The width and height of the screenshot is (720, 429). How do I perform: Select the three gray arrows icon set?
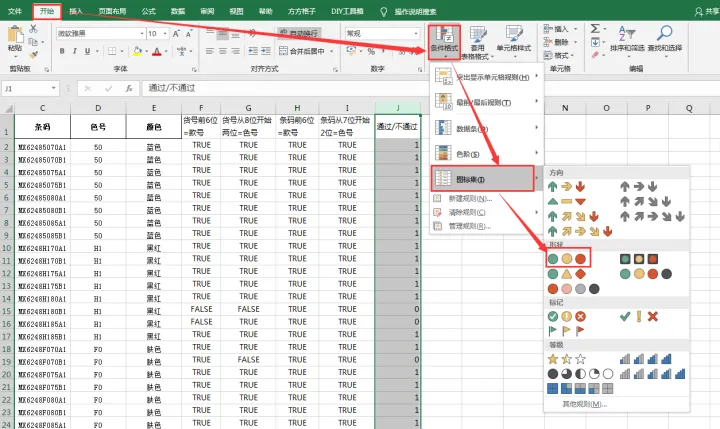tap(639, 186)
